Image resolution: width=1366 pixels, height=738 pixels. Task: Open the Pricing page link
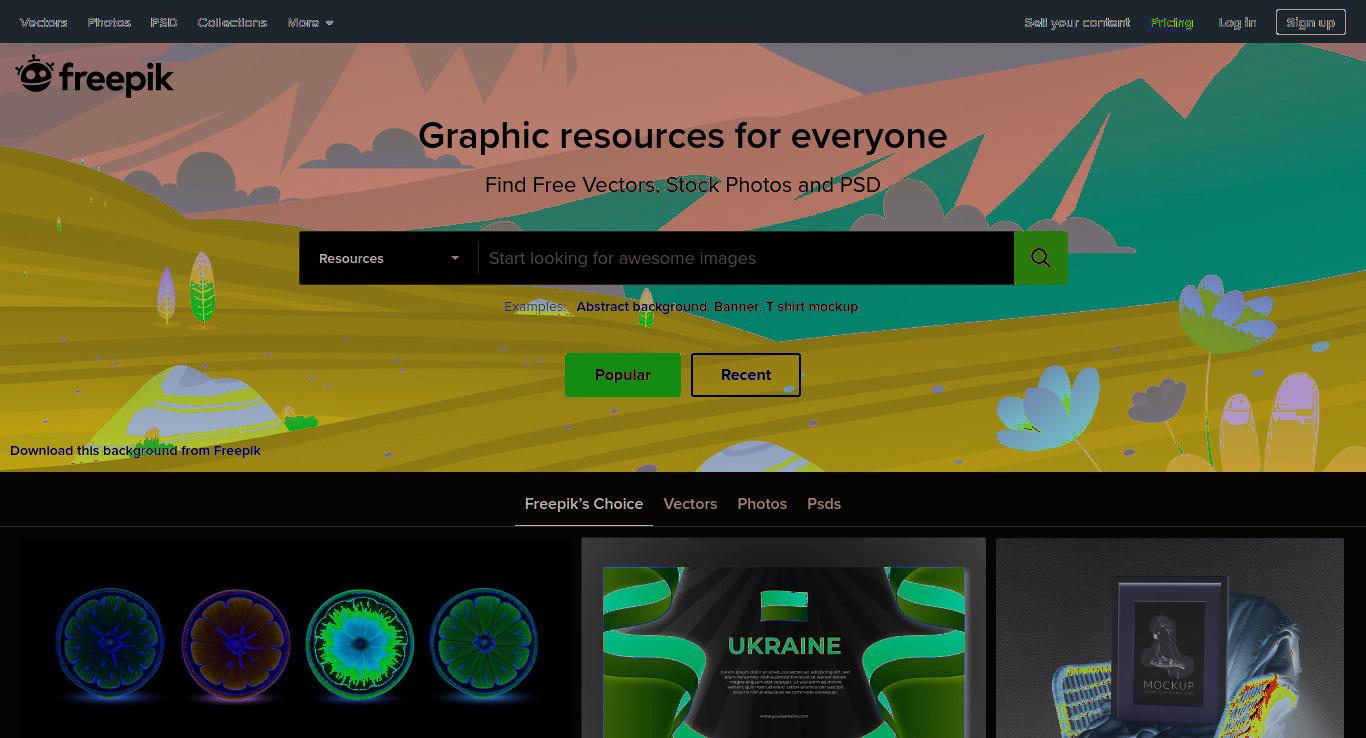(1172, 22)
